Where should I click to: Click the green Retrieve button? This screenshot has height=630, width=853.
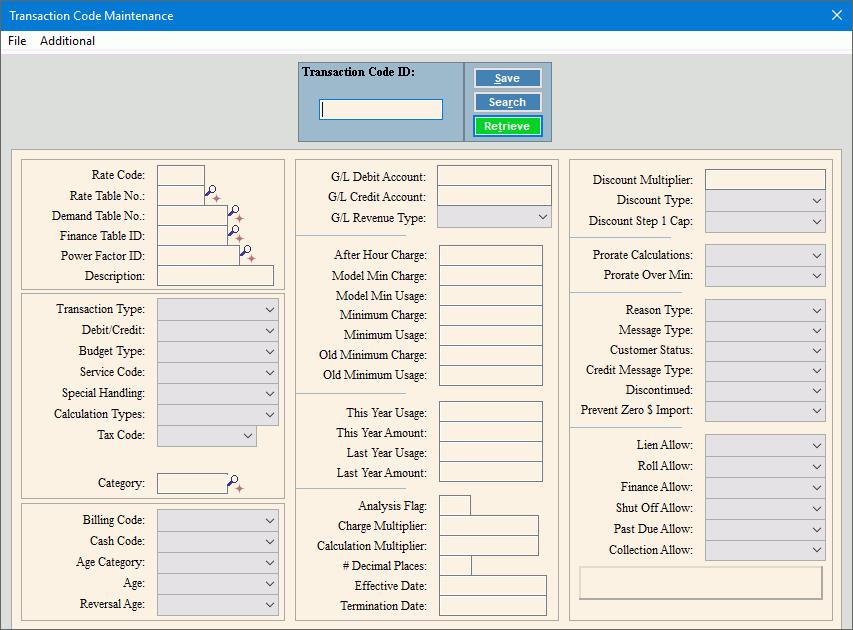[x=508, y=126]
